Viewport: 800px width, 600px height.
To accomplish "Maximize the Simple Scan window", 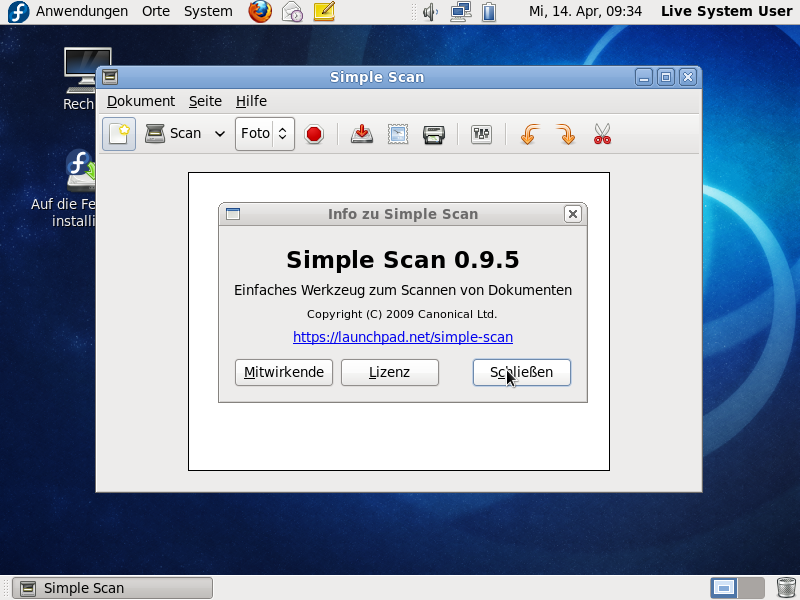I will pos(666,77).
